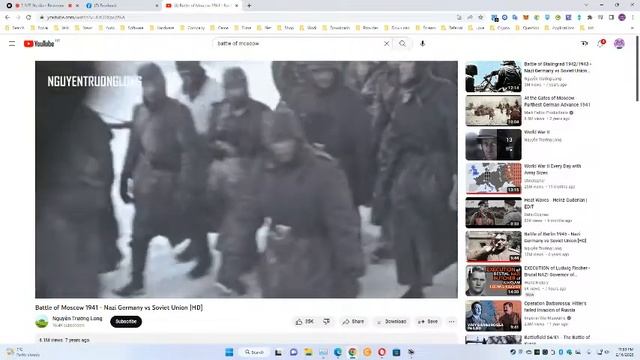
Task: Open the Company bookmarks folder
Action: tap(192, 28)
